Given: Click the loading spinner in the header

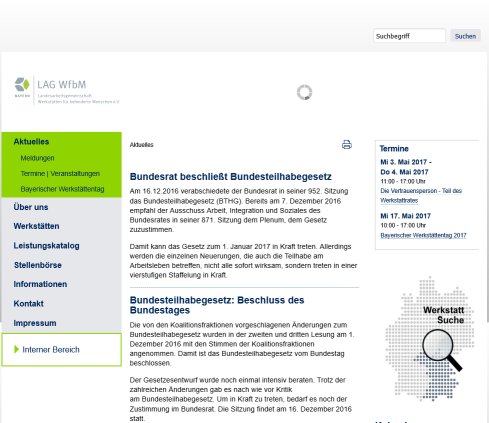Looking at the screenshot, I should 304,92.
